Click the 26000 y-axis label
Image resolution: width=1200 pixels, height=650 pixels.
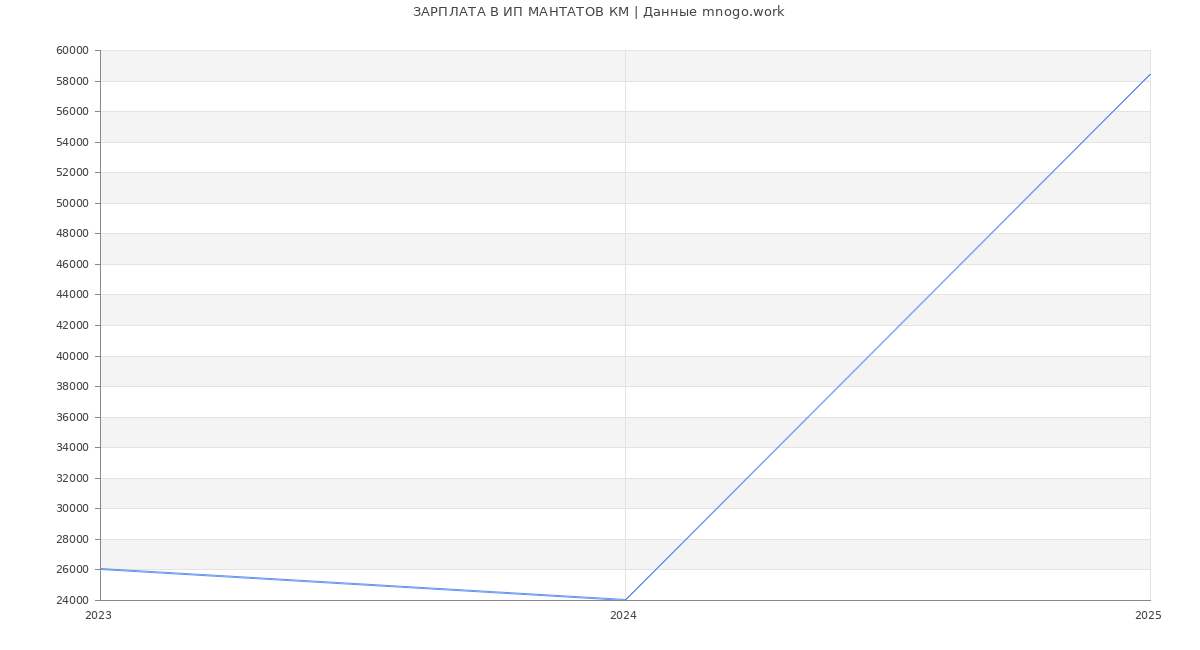click(73, 570)
